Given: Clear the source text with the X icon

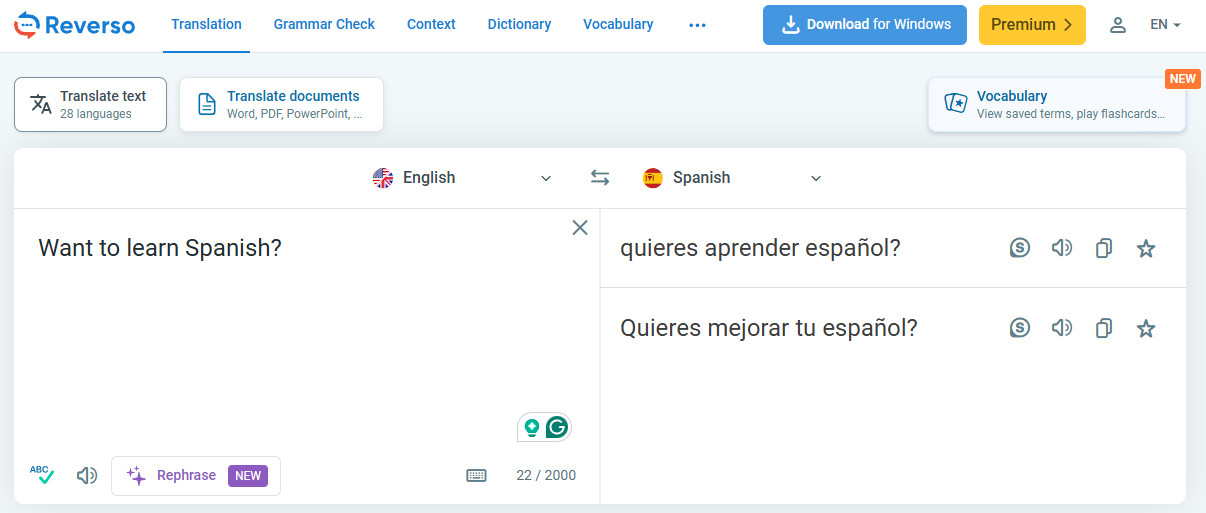Looking at the screenshot, I should (x=580, y=228).
